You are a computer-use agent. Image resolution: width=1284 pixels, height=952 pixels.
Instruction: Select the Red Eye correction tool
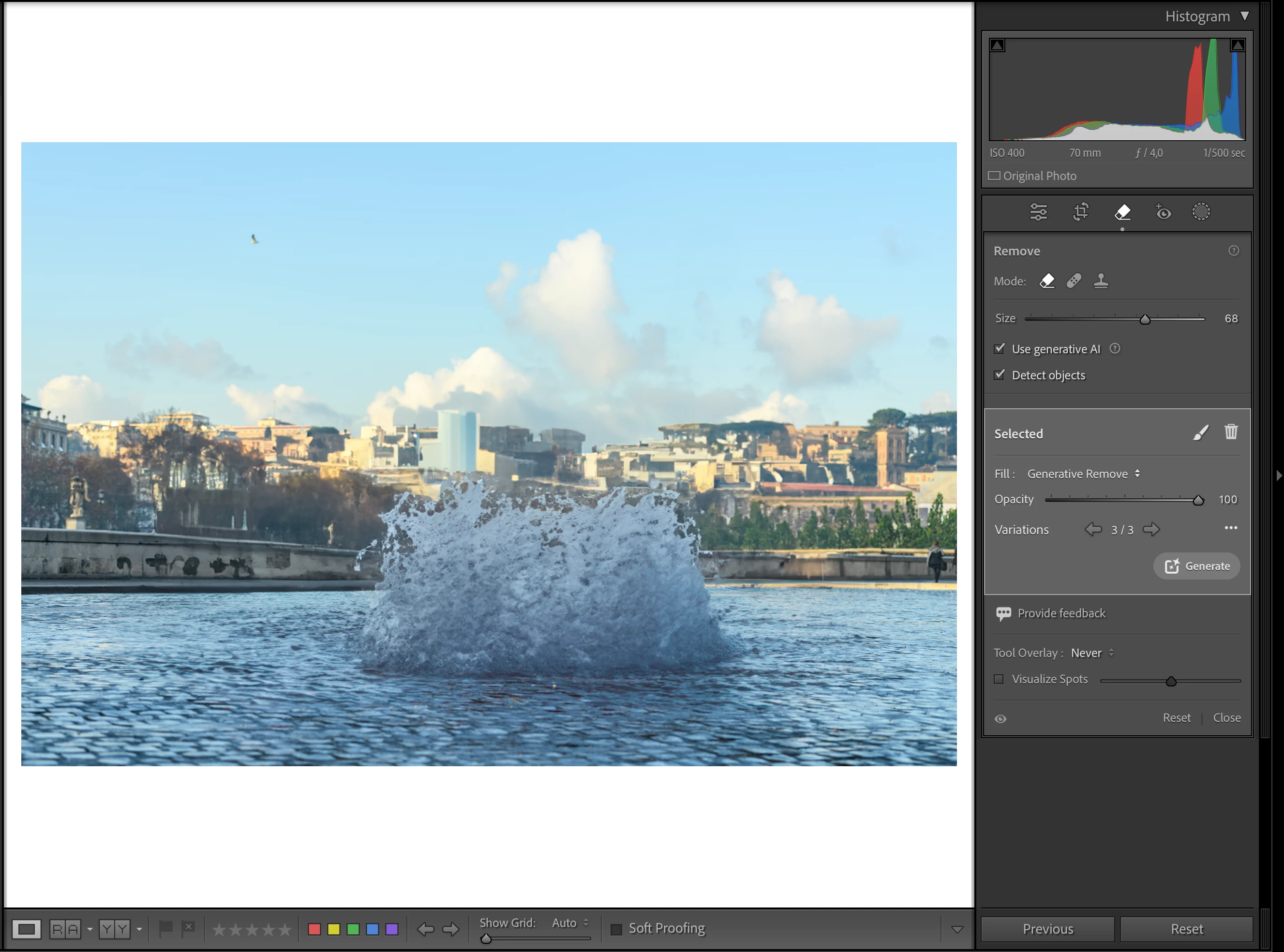1163,212
